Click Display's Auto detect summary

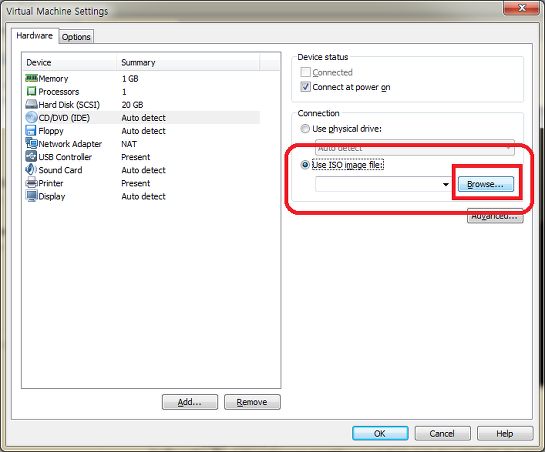pyautogui.click(x=144, y=196)
